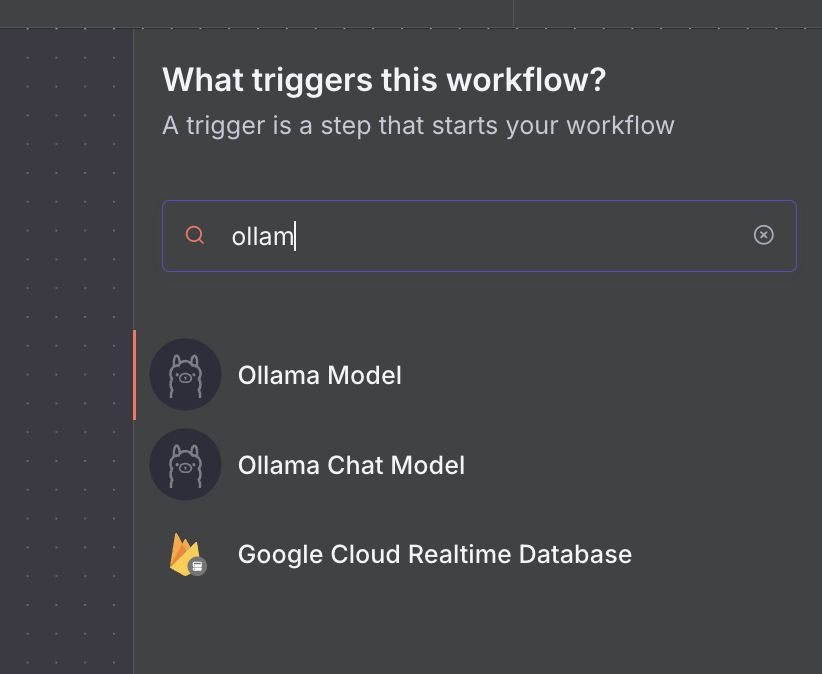Pick Google Cloud Realtime Database from the list

(x=434, y=554)
